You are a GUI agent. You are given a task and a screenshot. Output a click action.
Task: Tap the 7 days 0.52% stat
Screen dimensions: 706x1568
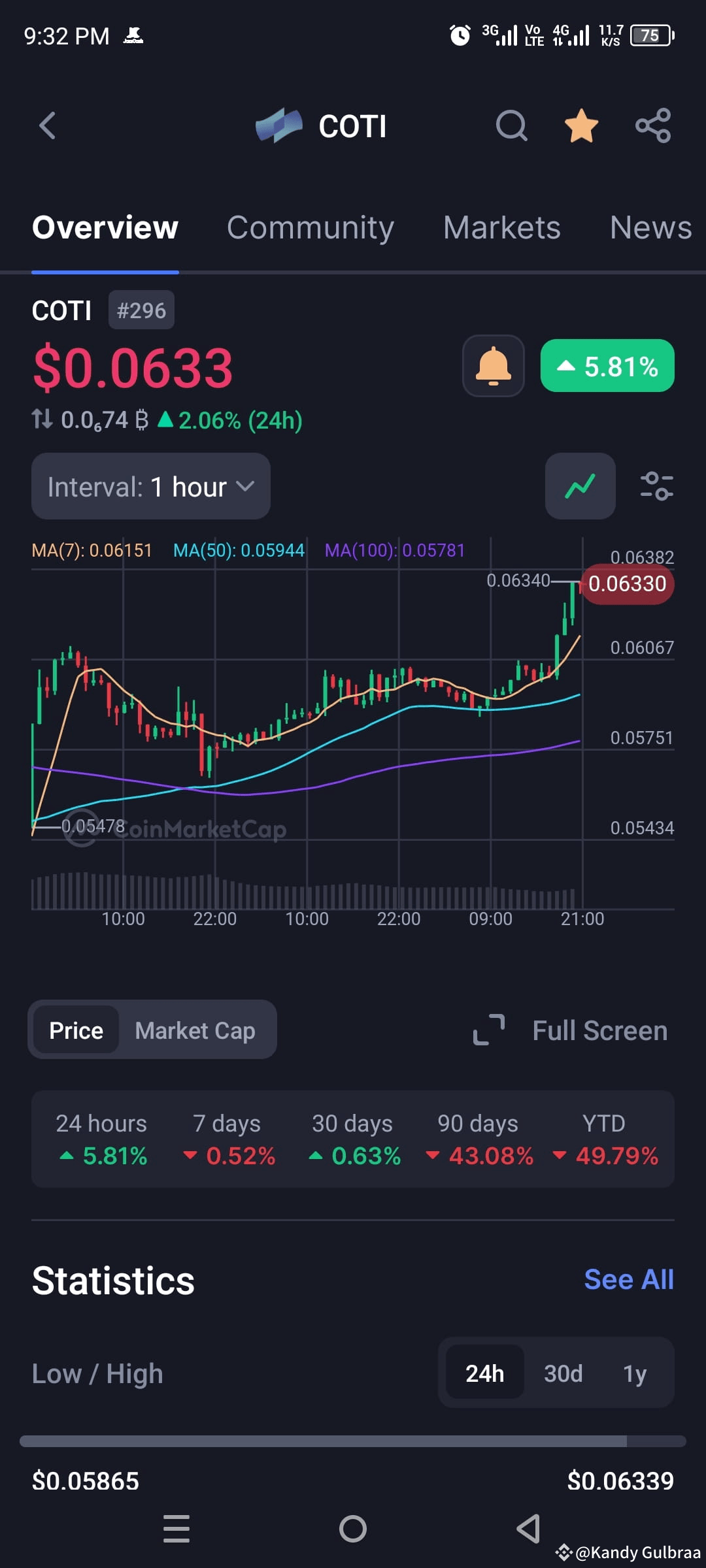(x=227, y=1139)
